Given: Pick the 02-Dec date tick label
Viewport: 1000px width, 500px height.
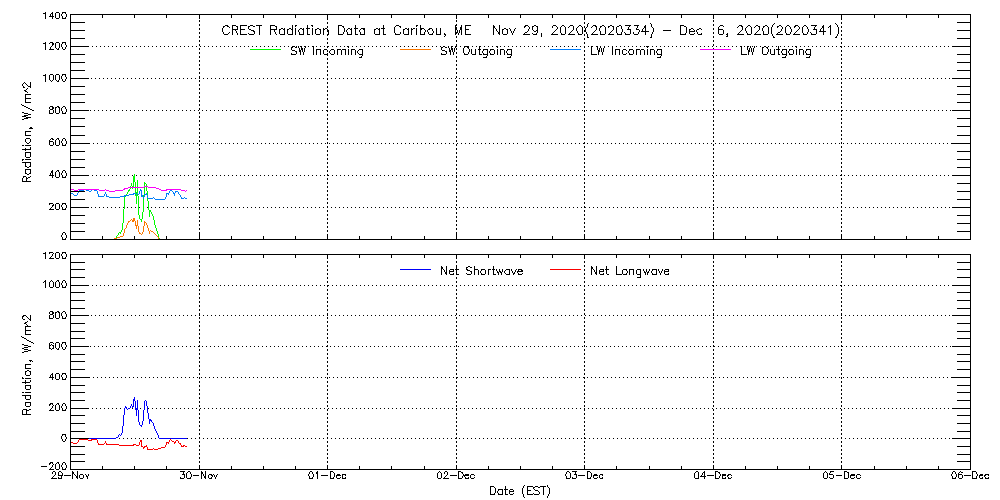Looking at the screenshot, I should [456, 476].
